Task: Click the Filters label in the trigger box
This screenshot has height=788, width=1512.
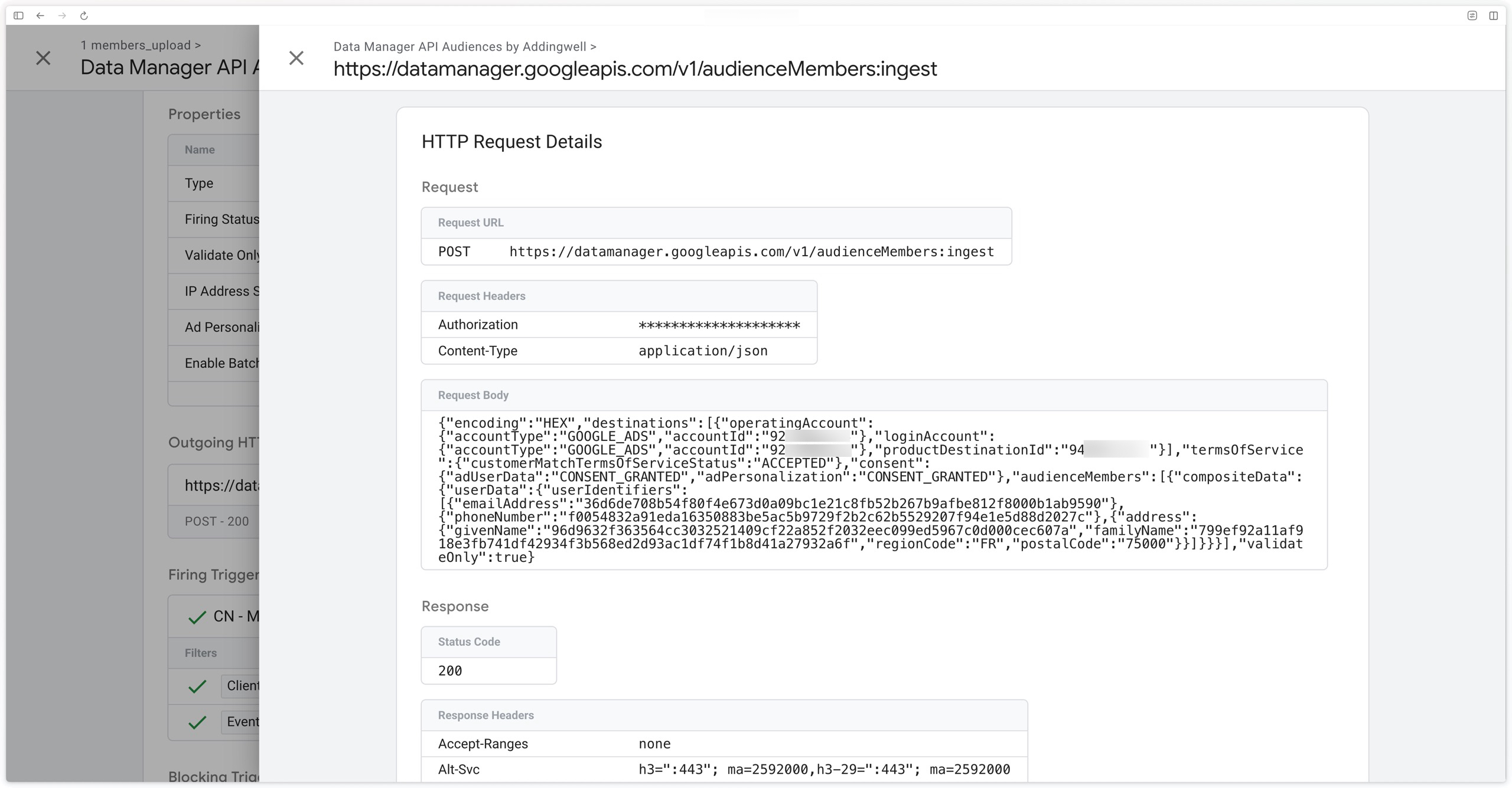Action: 201,653
